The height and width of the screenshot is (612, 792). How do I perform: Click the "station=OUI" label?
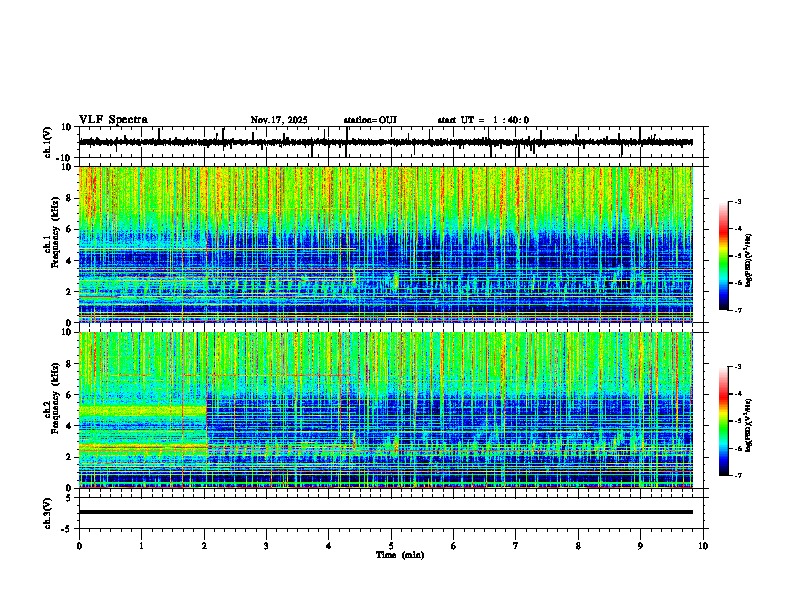coord(370,120)
